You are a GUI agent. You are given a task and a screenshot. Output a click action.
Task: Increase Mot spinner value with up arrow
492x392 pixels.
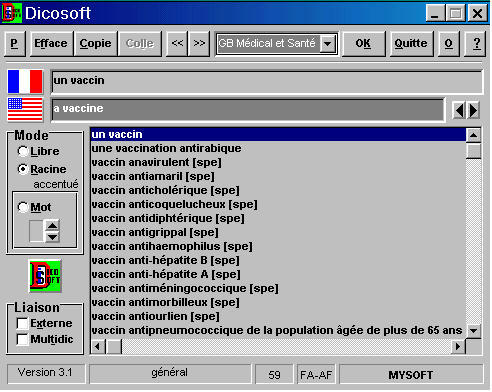(52, 225)
